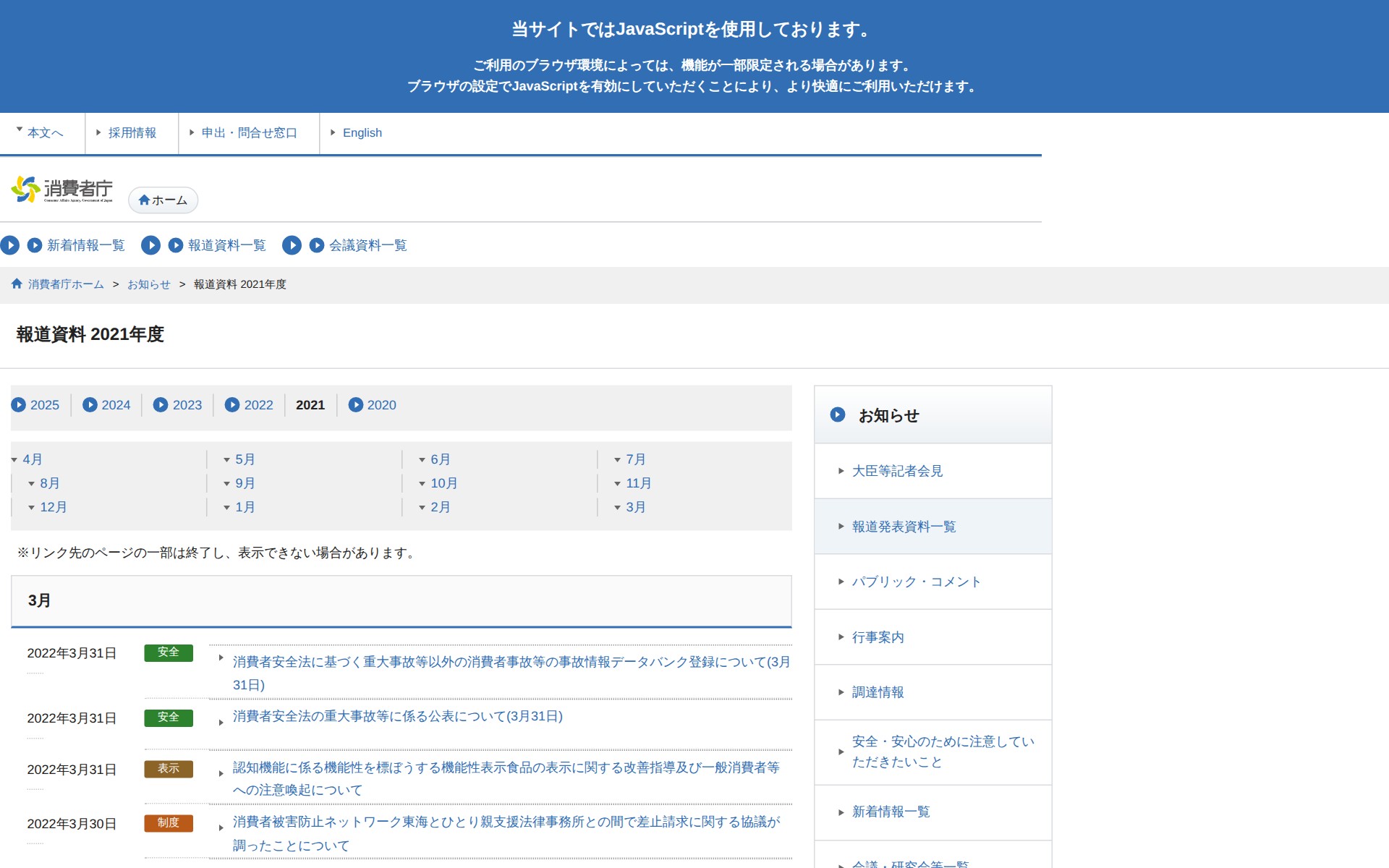Click the お知らせ panel header icon
Image resolution: width=1389 pixels, height=868 pixels.
click(838, 414)
